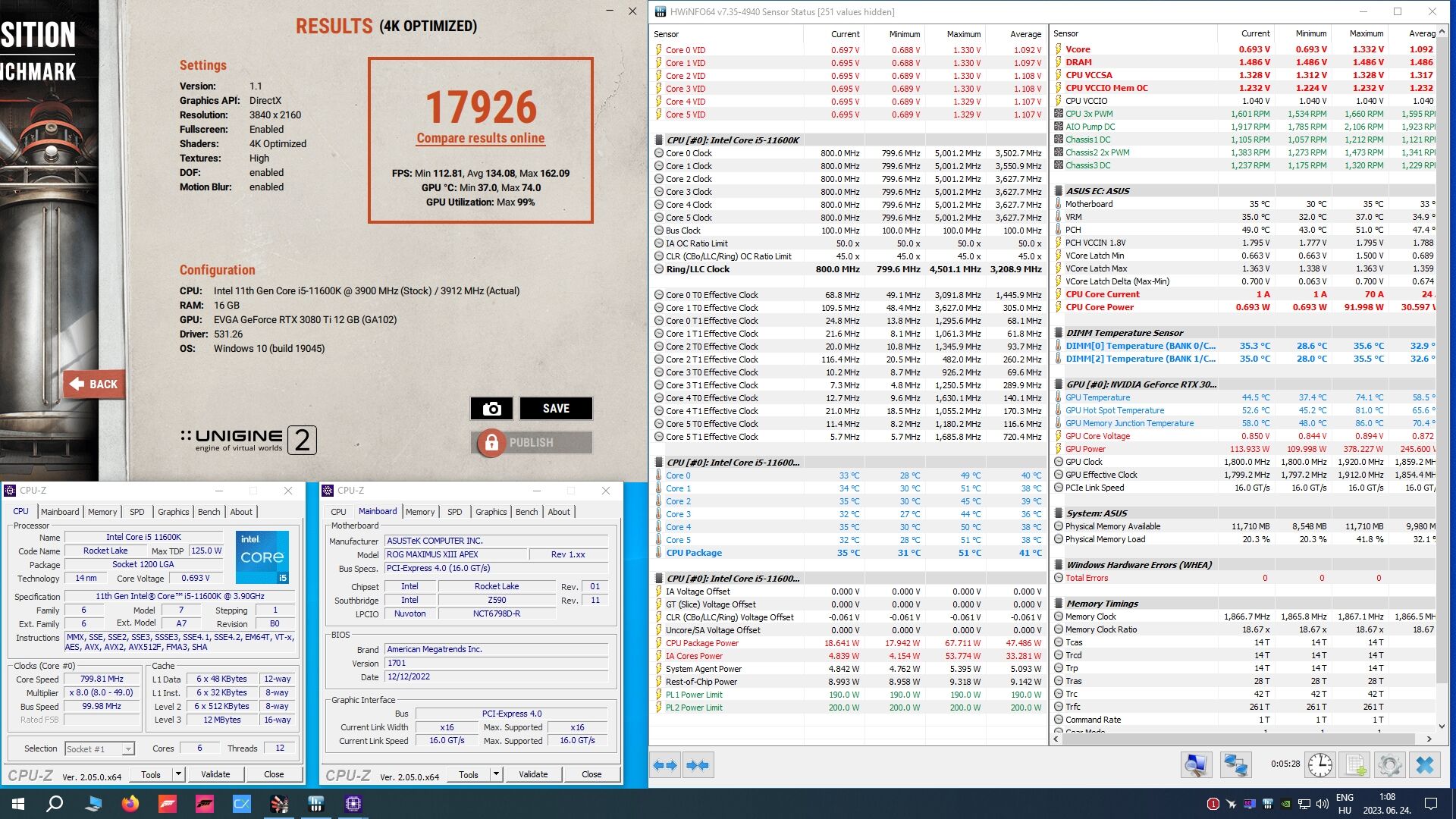Click the log file icon with green plus

pos(1356,764)
